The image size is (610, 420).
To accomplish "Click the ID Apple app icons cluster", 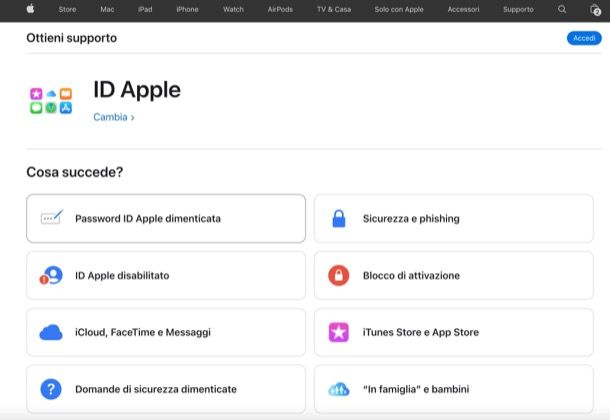I will [51, 101].
